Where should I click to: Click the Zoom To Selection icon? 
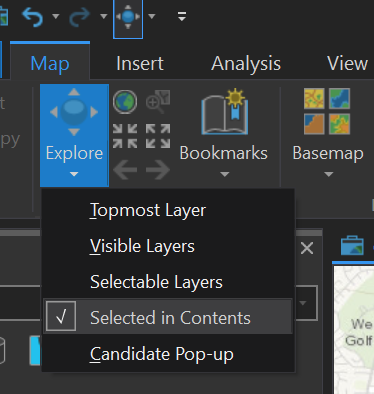pos(158,102)
